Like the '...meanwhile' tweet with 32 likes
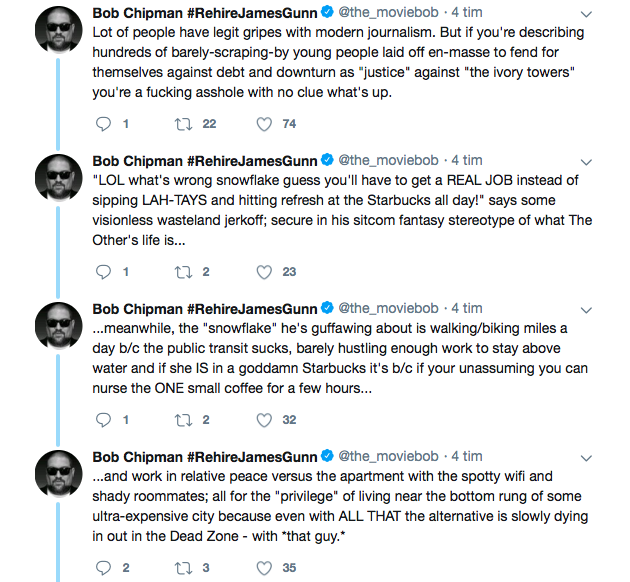This screenshot has width=630, height=582. [x=264, y=420]
